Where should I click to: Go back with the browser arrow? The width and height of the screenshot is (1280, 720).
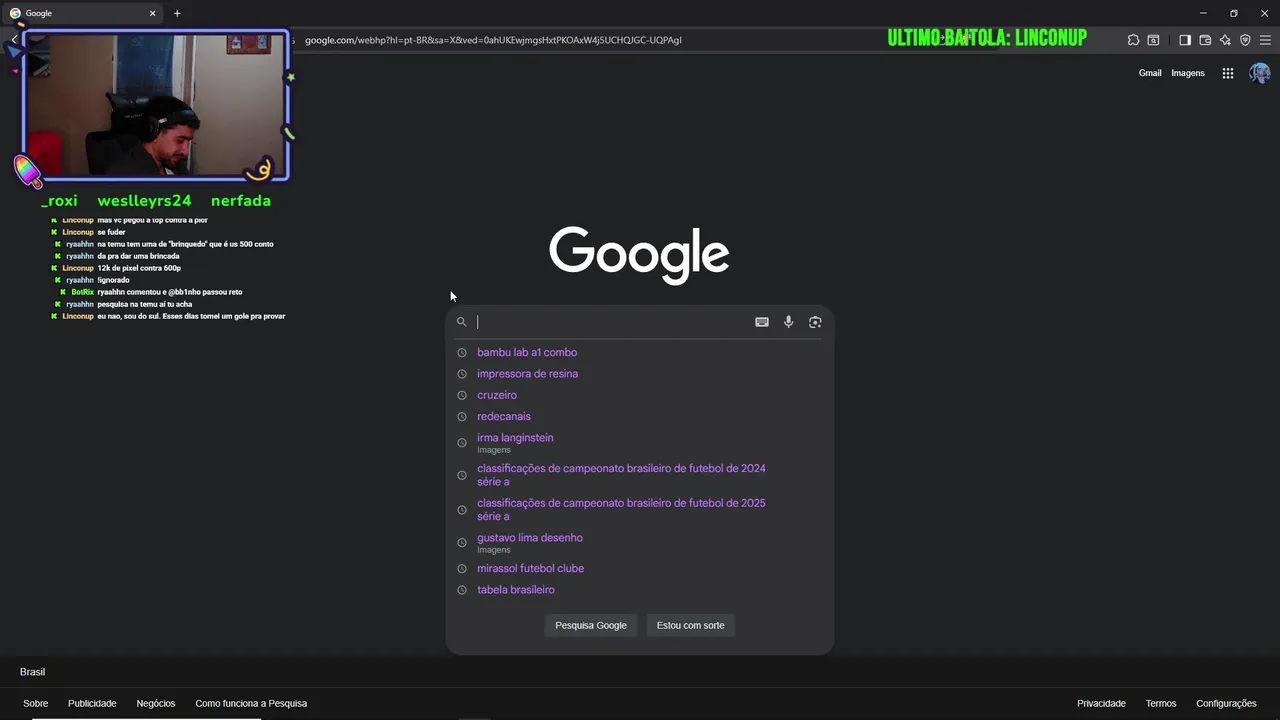point(14,40)
